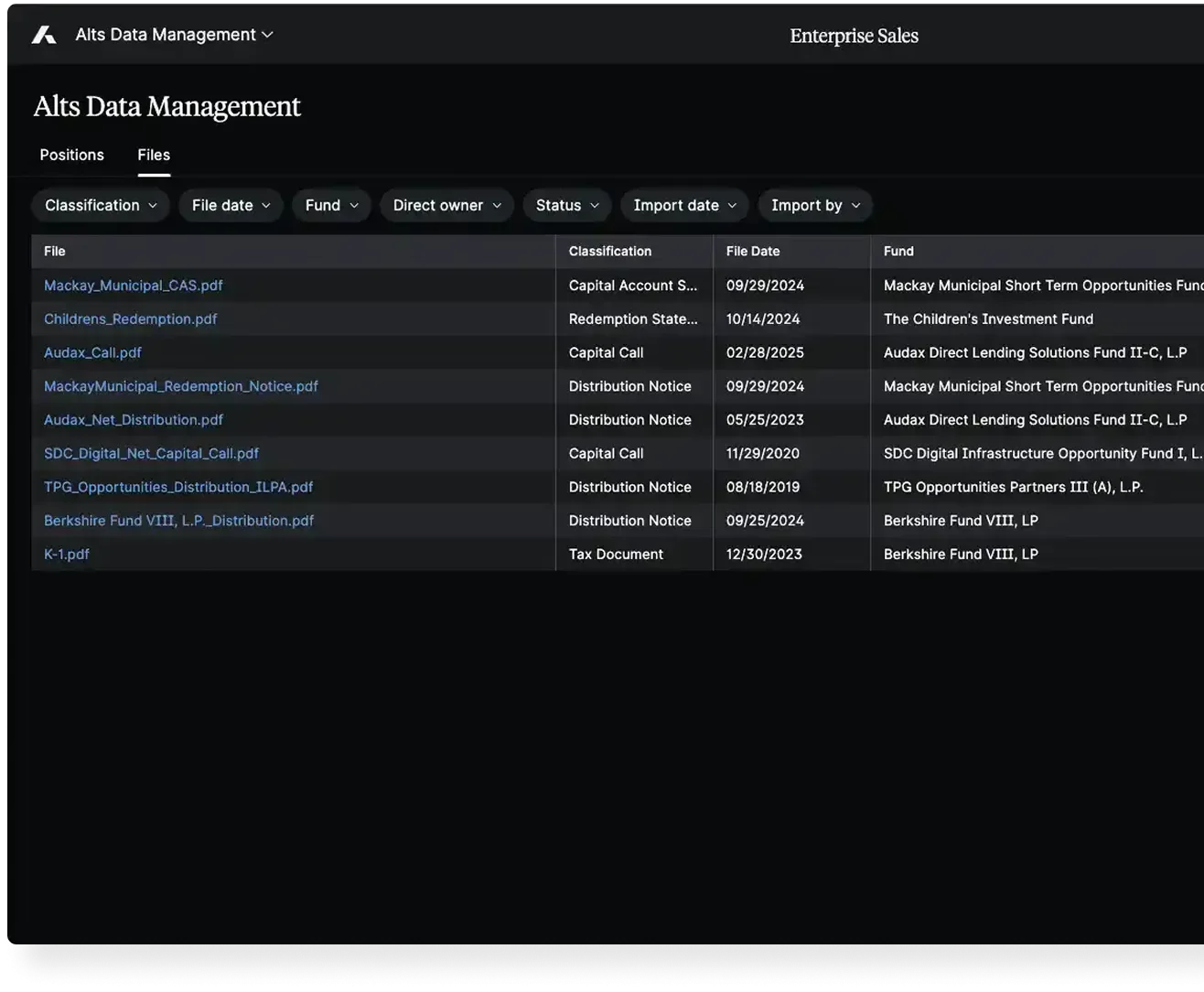Select 09/29/2024 date in Mackay_Municipal_CAS.pdf row

point(791,286)
